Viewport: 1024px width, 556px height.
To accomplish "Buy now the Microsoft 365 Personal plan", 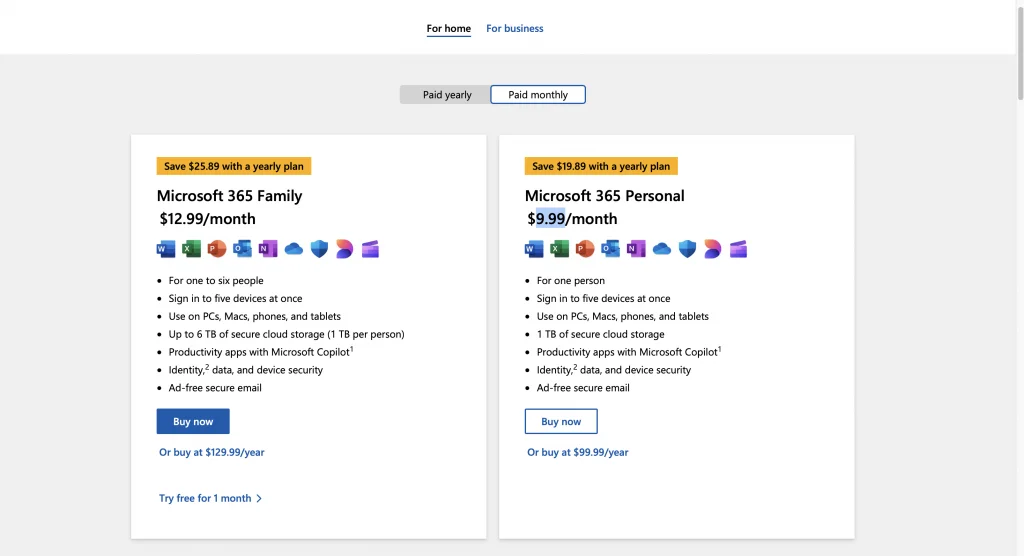I will 561,421.
